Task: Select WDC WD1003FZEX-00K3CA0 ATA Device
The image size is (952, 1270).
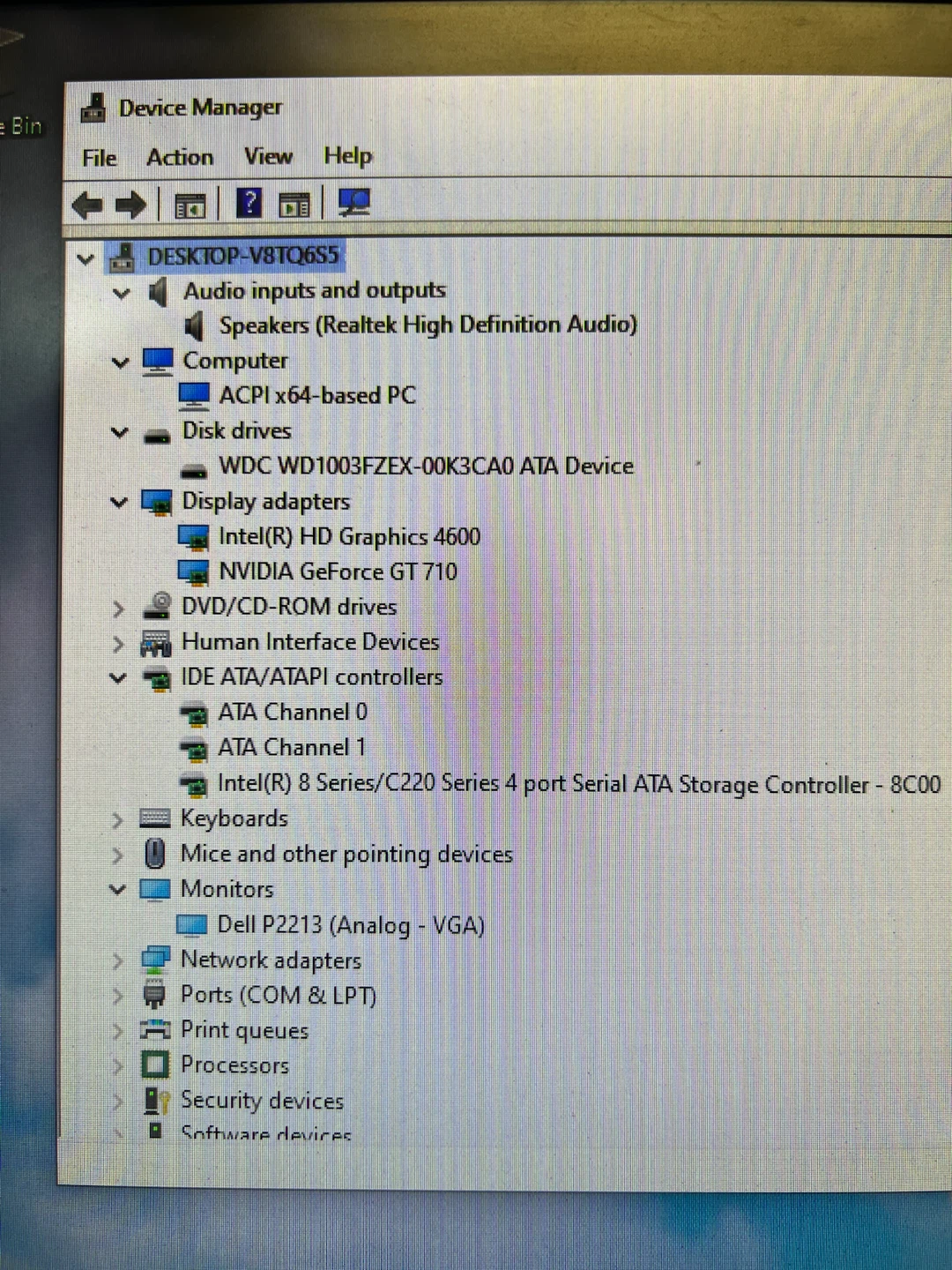Action: pyautogui.click(x=426, y=466)
